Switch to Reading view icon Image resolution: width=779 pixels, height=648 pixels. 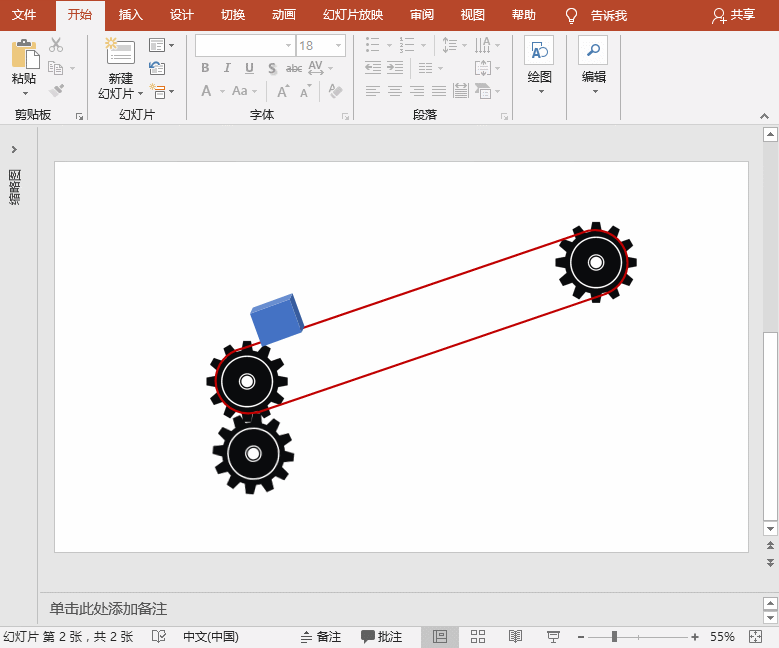515,637
